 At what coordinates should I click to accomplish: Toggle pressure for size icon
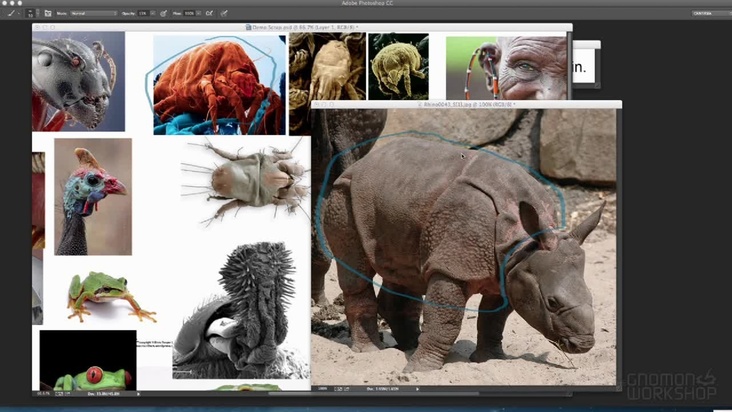pos(224,14)
